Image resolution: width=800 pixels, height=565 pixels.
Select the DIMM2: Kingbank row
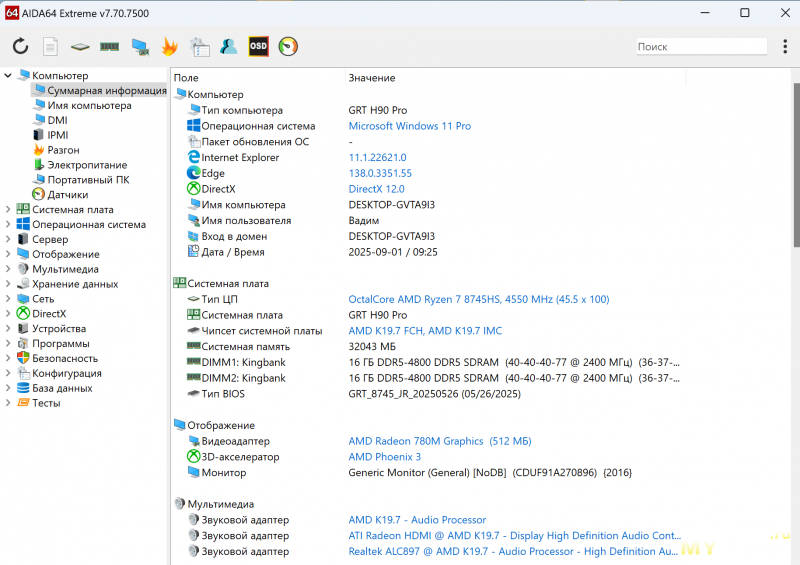click(x=429, y=378)
